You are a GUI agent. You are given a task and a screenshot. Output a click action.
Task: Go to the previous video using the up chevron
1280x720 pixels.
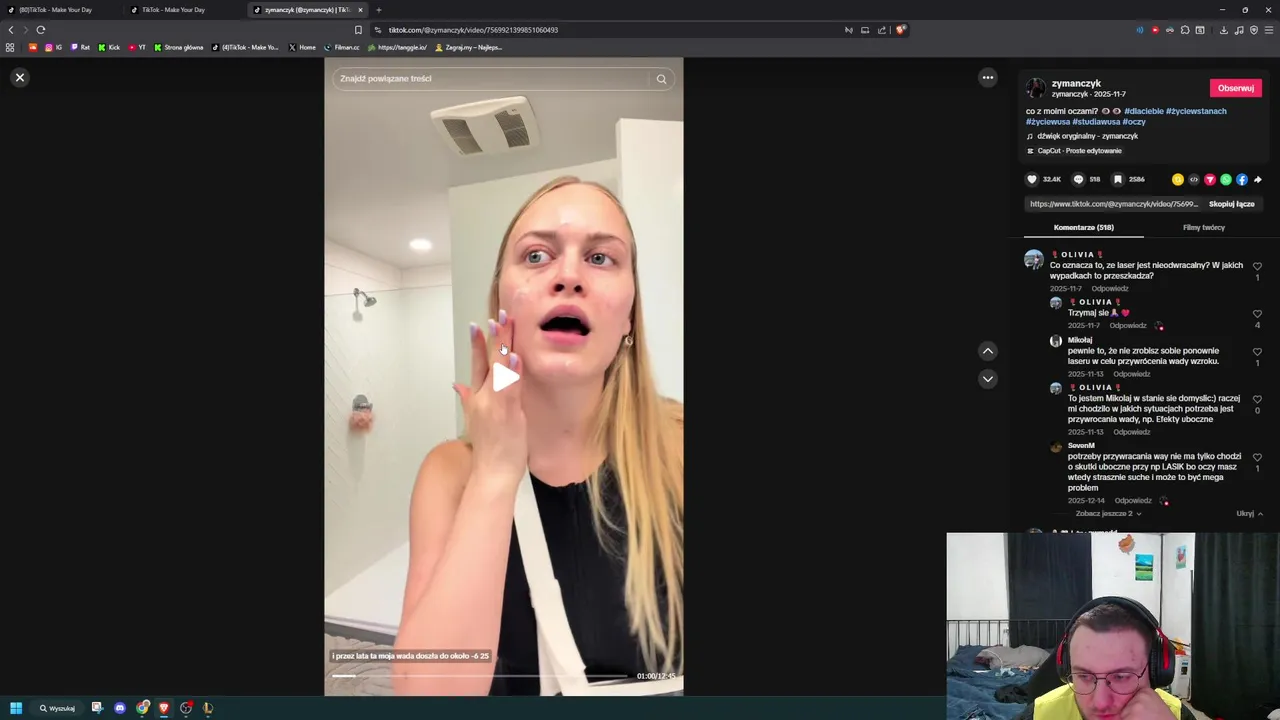click(987, 351)
